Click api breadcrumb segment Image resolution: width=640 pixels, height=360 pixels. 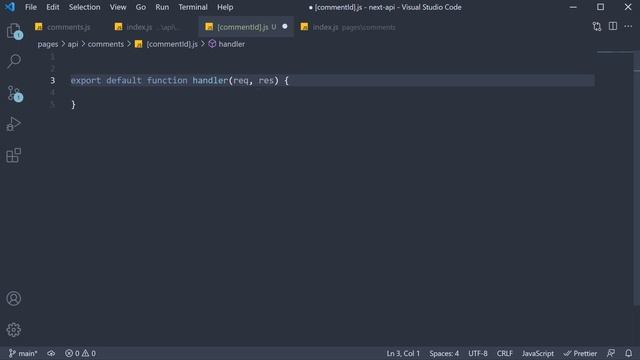(73, 44)
